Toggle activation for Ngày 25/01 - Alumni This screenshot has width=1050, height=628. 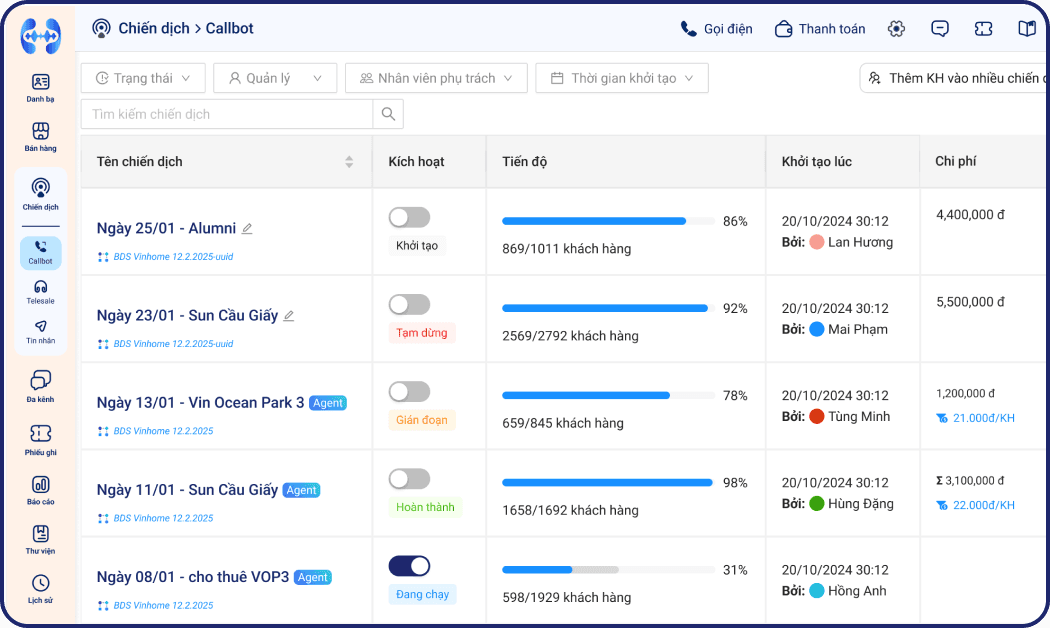(x=409, y=217)
